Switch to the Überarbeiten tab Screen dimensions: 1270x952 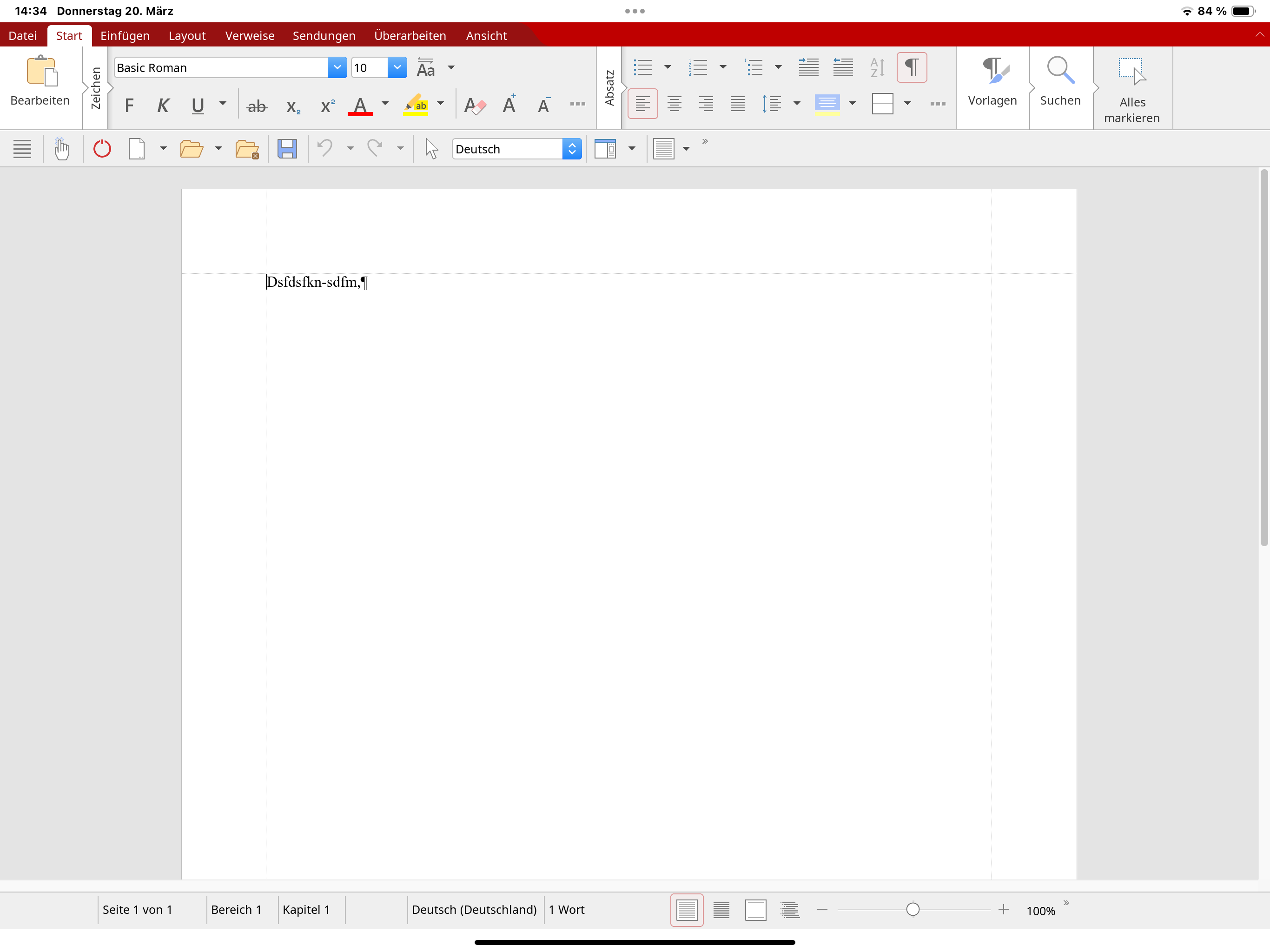pyautogui.click(x=410, y=36)
